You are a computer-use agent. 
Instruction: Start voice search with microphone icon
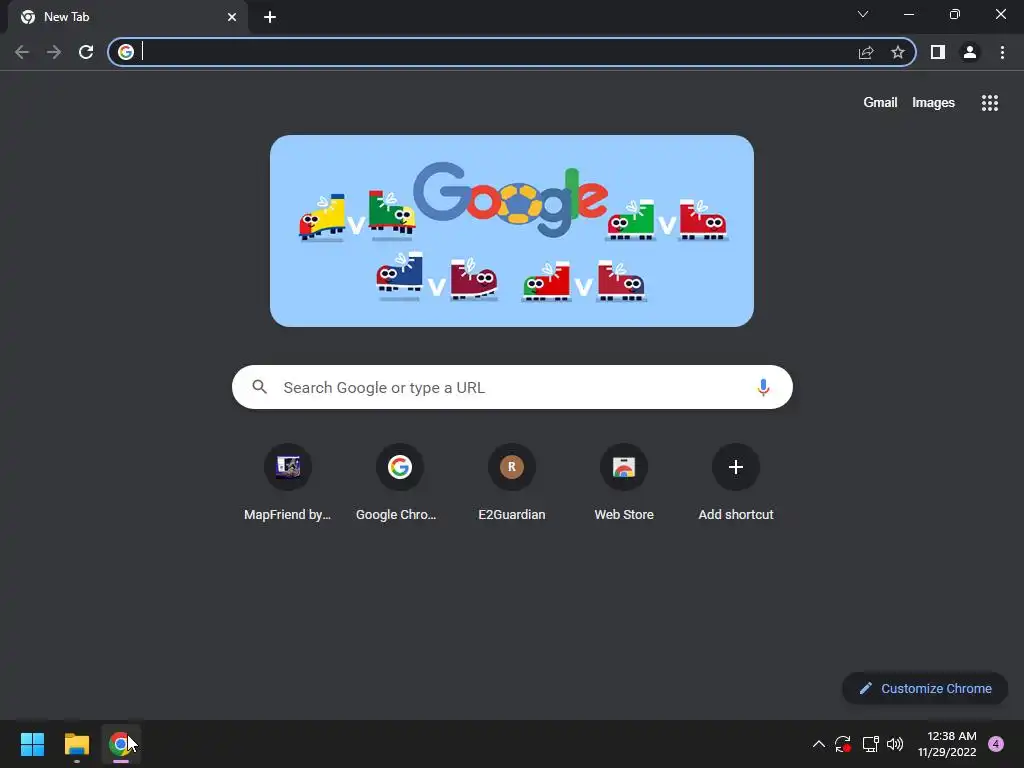[x=763, y=387]
